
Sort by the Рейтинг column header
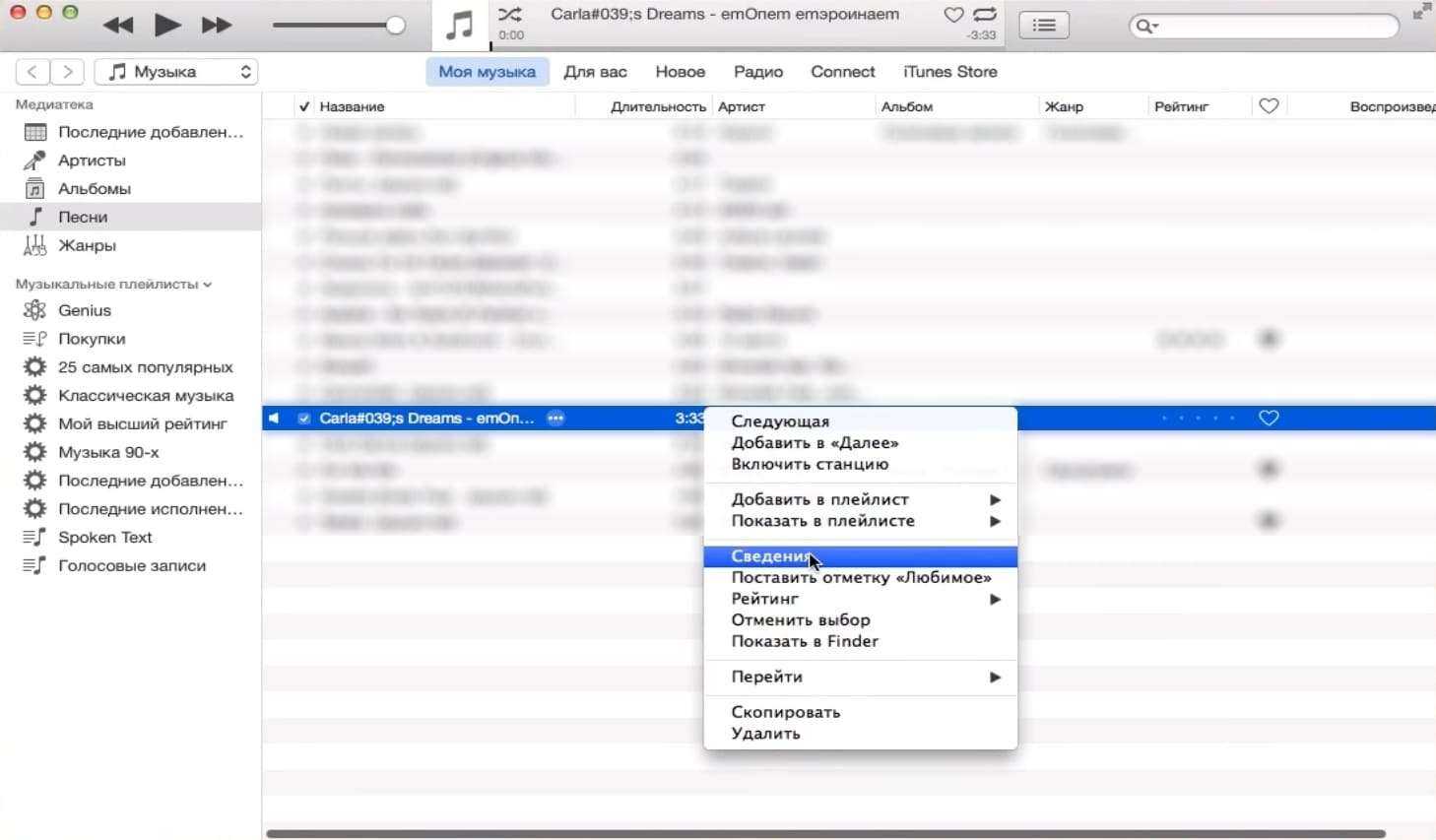[x=1181, y=106]
